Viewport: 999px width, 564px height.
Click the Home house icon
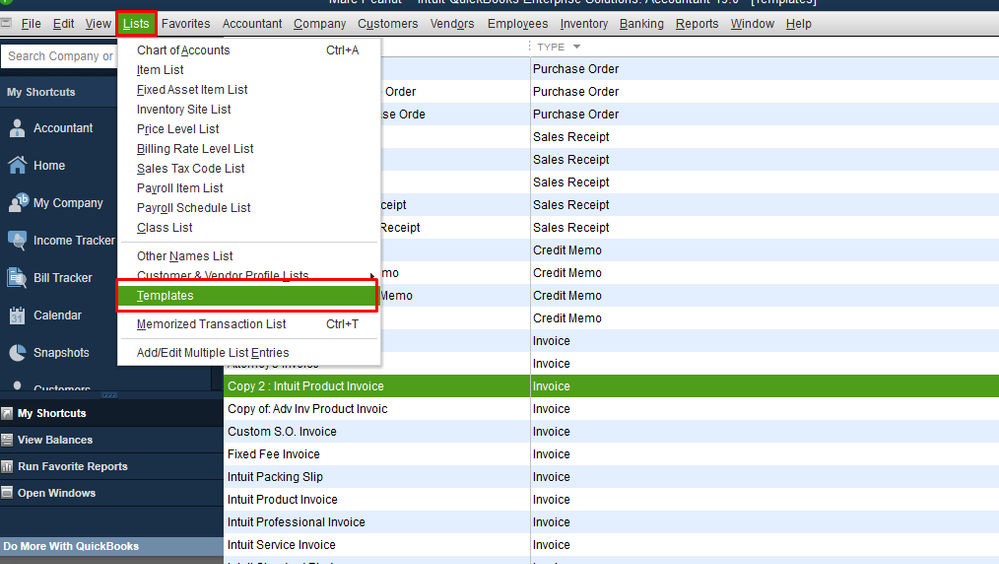(x=17, y=166)
